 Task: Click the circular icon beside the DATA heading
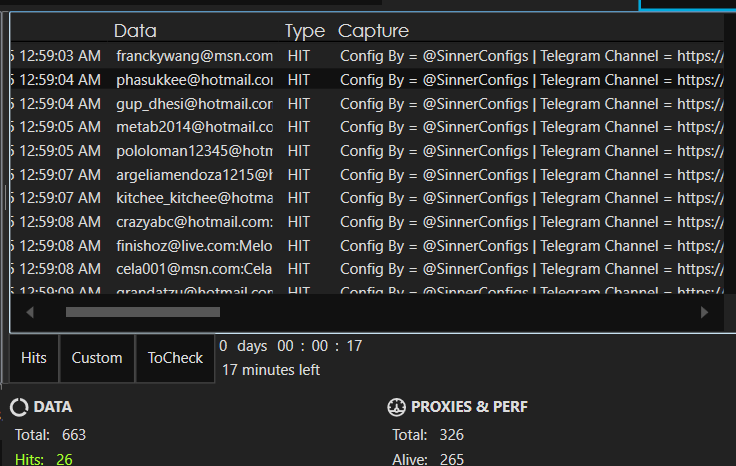pos(19,407)
